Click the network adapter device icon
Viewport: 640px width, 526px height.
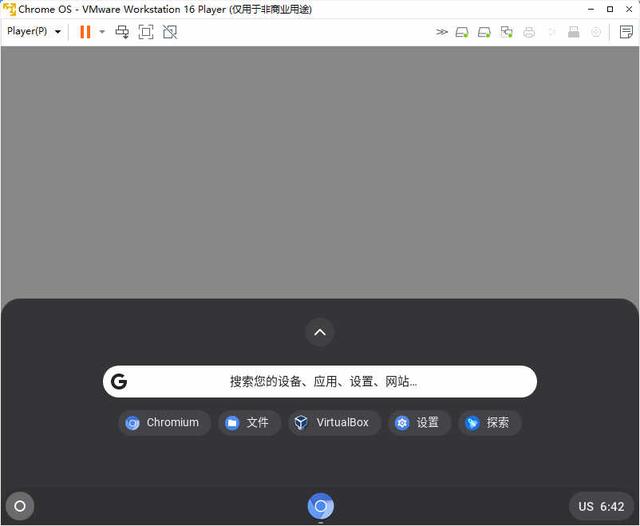507,32
